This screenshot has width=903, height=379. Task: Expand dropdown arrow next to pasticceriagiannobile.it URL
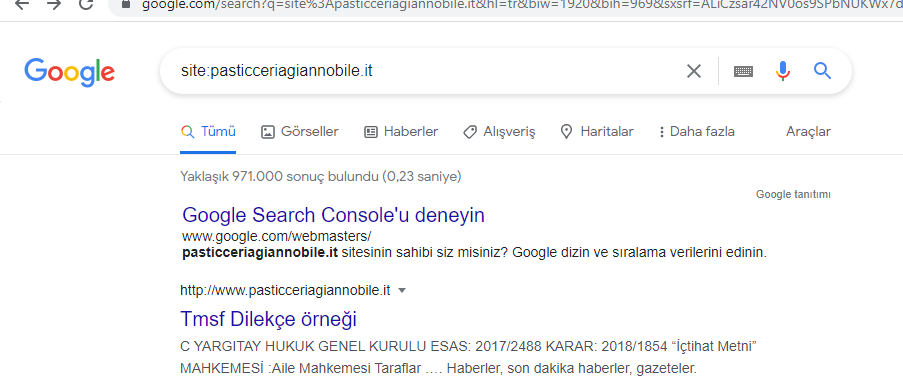[x=403, y=291]
